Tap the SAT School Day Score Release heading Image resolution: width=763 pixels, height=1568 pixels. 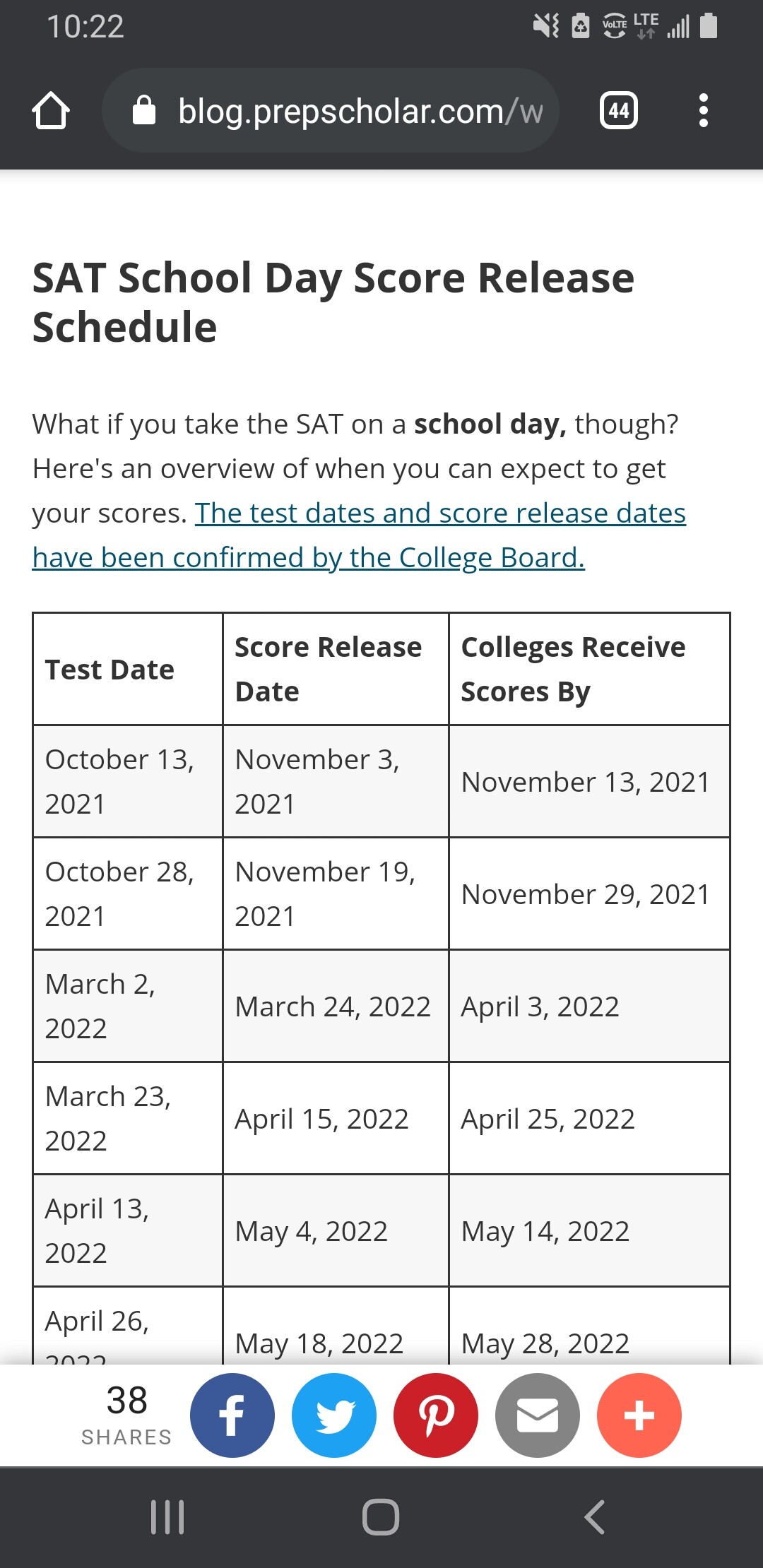tap(333, 302)
